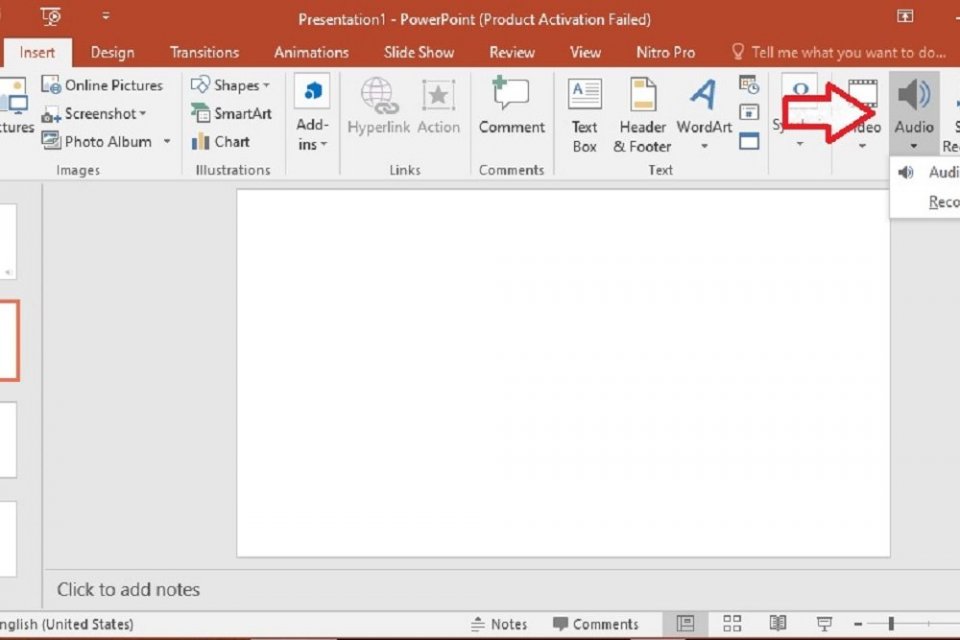Screen dimensions: 960x640
Task: Insert a Text Box
Action: tap(585, 115)
